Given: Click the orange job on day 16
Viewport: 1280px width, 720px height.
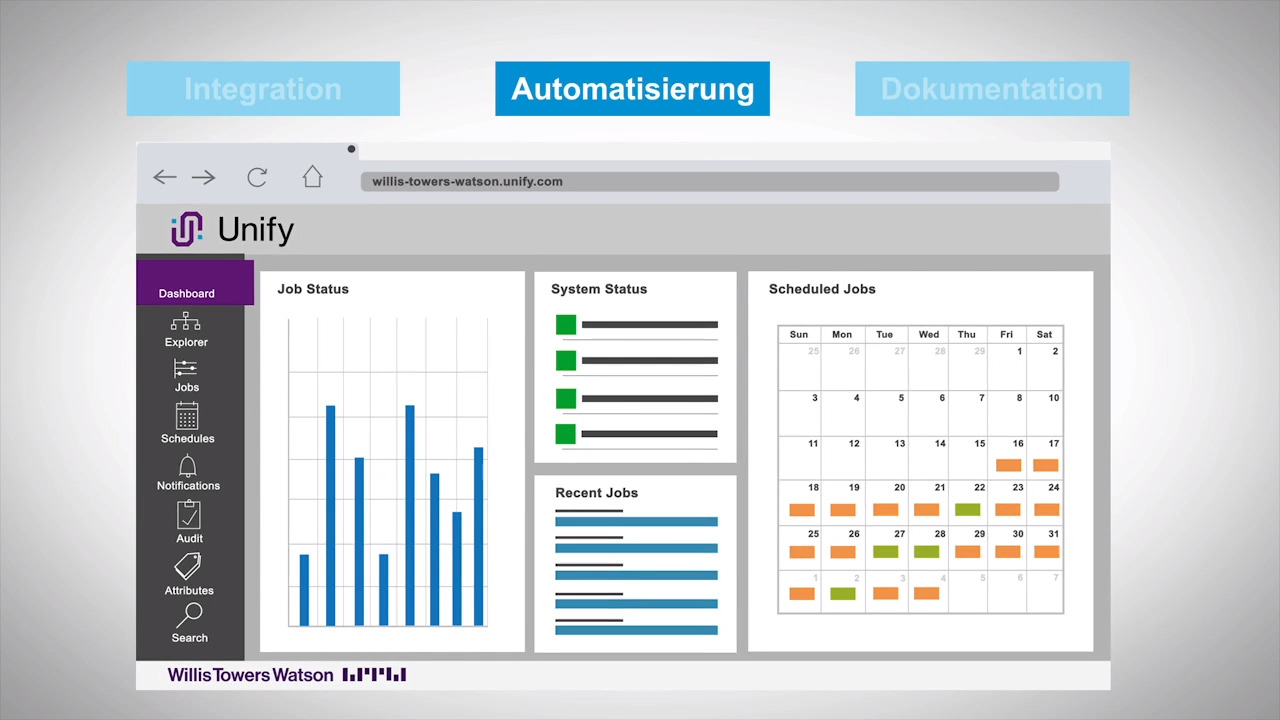Looking at the screenshot, I should click(x=1009, y=465).
